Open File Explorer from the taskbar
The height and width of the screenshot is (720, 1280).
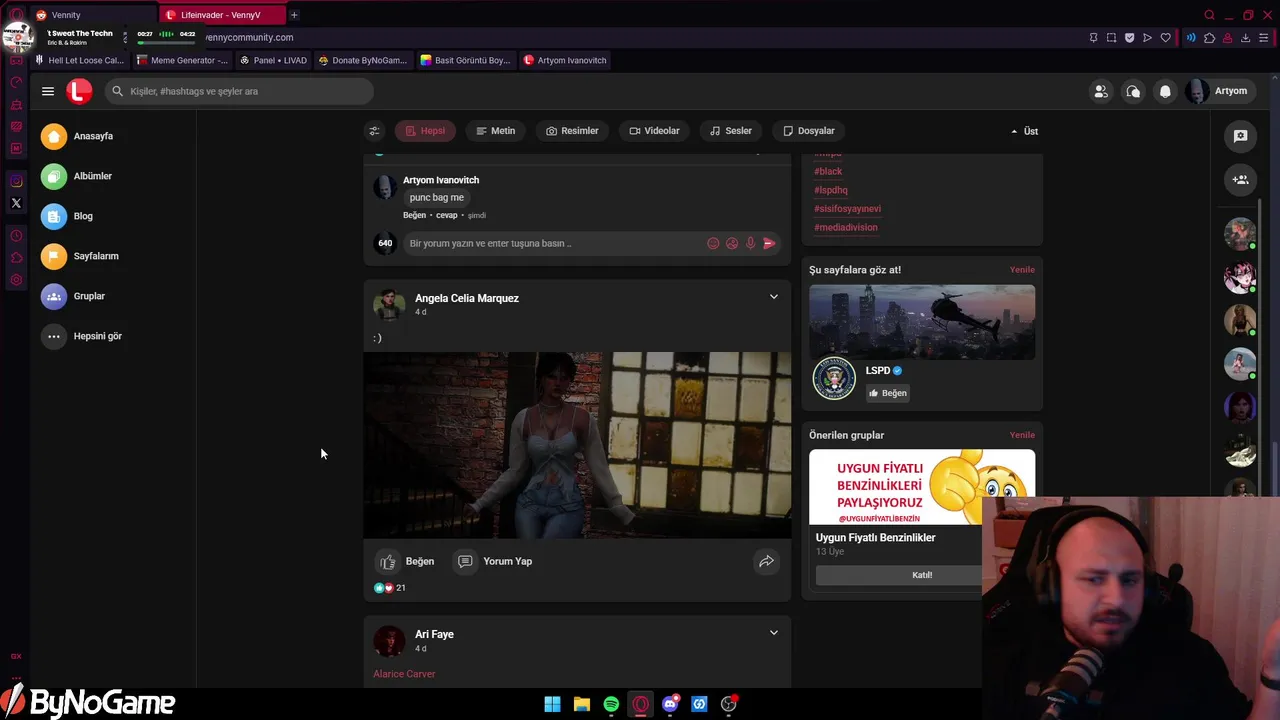click(581, 704)
